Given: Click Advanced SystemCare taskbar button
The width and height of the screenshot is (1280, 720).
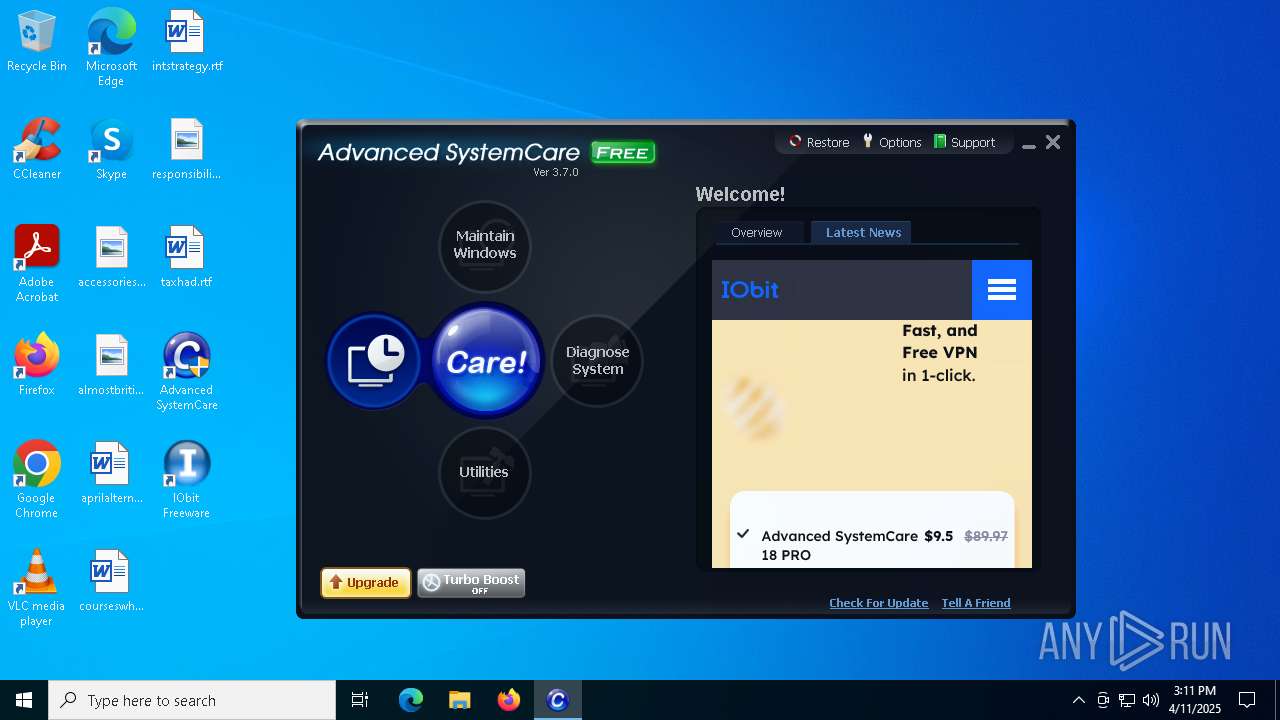Looking at the screenshot, I should (x=558, y=700).
